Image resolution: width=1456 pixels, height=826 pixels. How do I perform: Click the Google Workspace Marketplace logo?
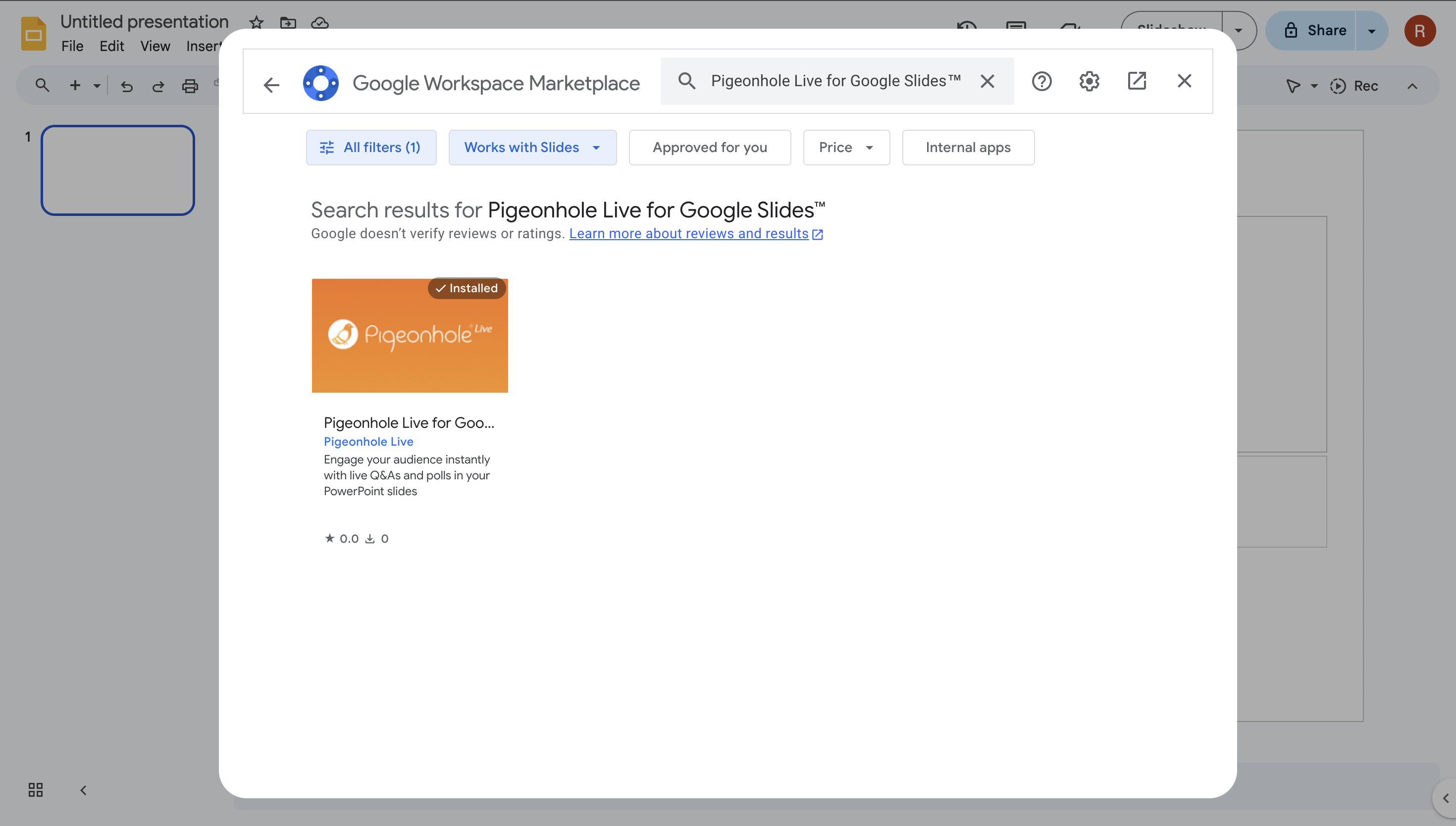click(320, 83)
